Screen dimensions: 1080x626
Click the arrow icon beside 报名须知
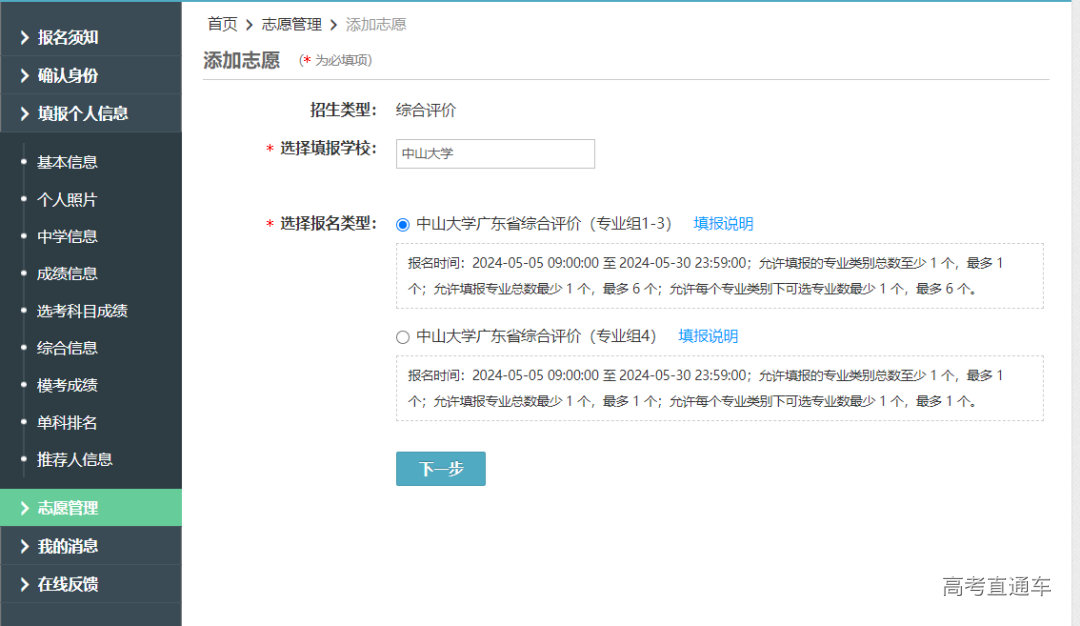tap(23, 37)
